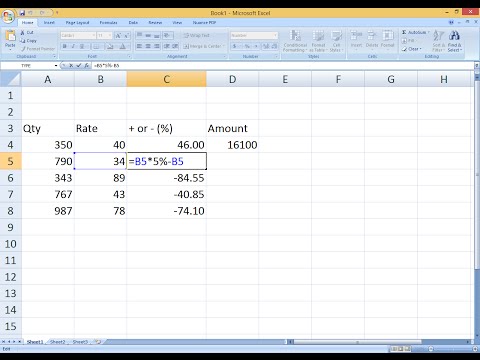This screenshot has width=480, height=360.
Task: Expand the Number dialog launcher
Action: [x=276, y=56]
